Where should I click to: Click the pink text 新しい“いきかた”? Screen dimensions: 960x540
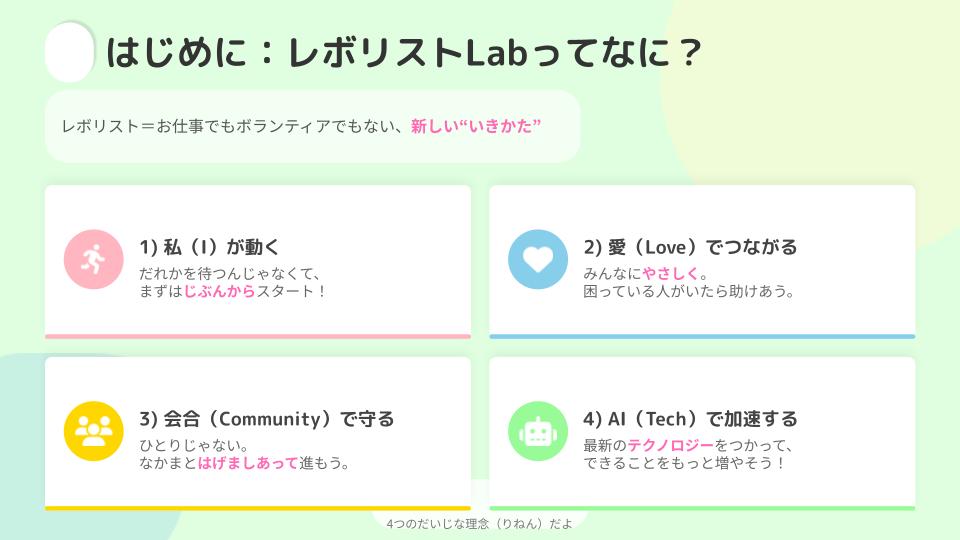coord(476,127)
